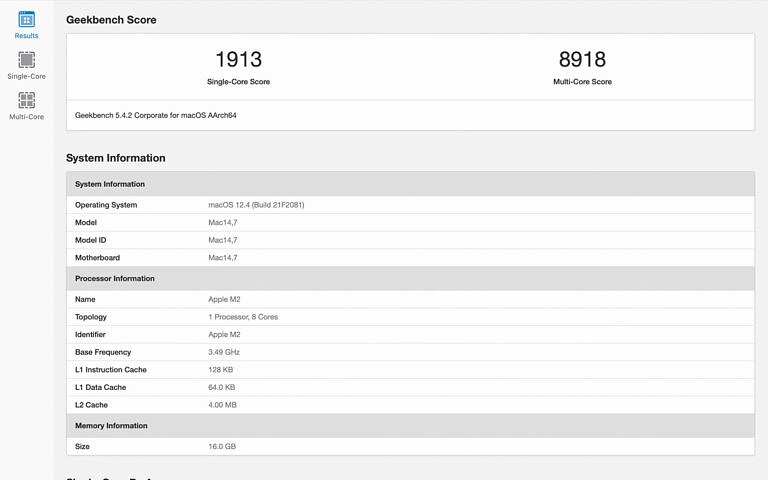Click the Results label in sidebar
768x480 pixels.
coord(26,36)
